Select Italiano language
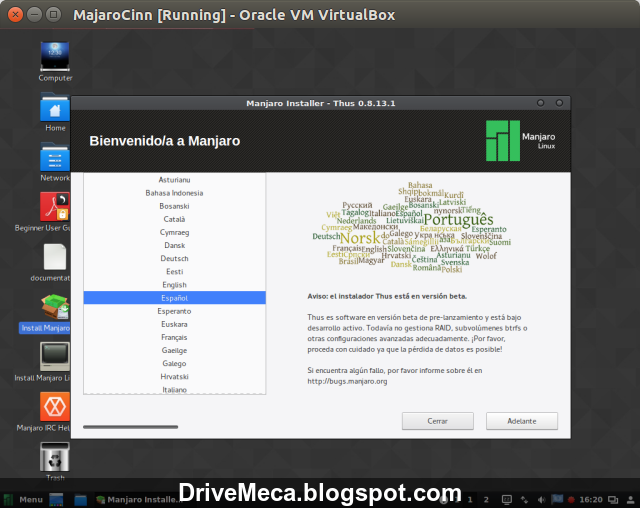Screen dimensions: 640x508 pos(174,389)
